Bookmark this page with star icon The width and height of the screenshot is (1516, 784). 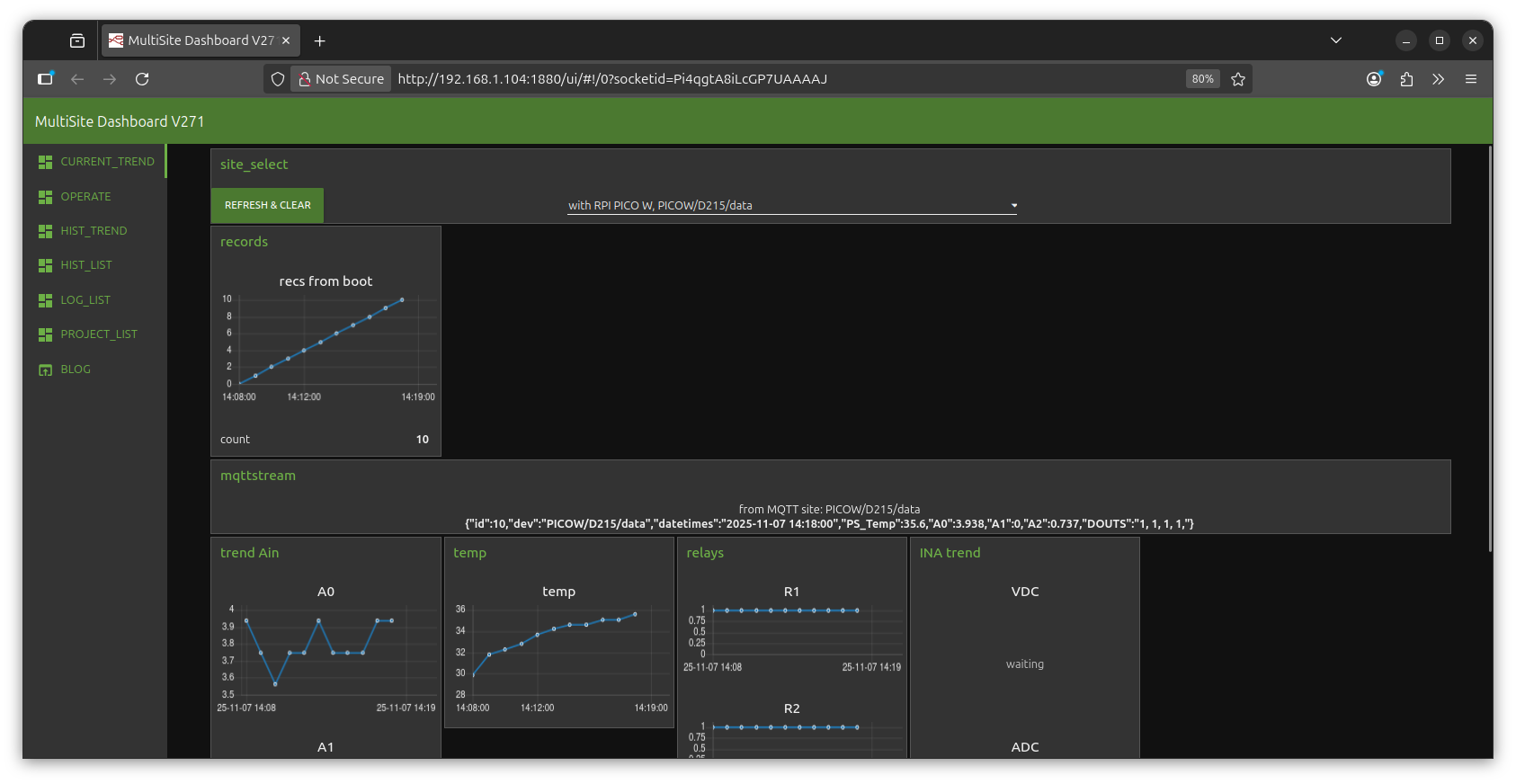1238,79
